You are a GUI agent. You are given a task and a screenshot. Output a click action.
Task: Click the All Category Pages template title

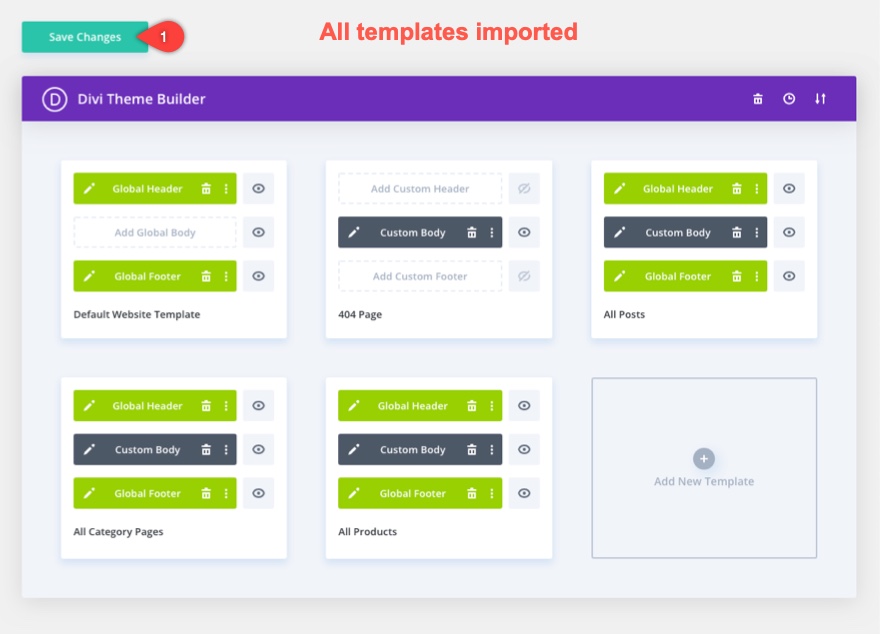tap(118, 532)
